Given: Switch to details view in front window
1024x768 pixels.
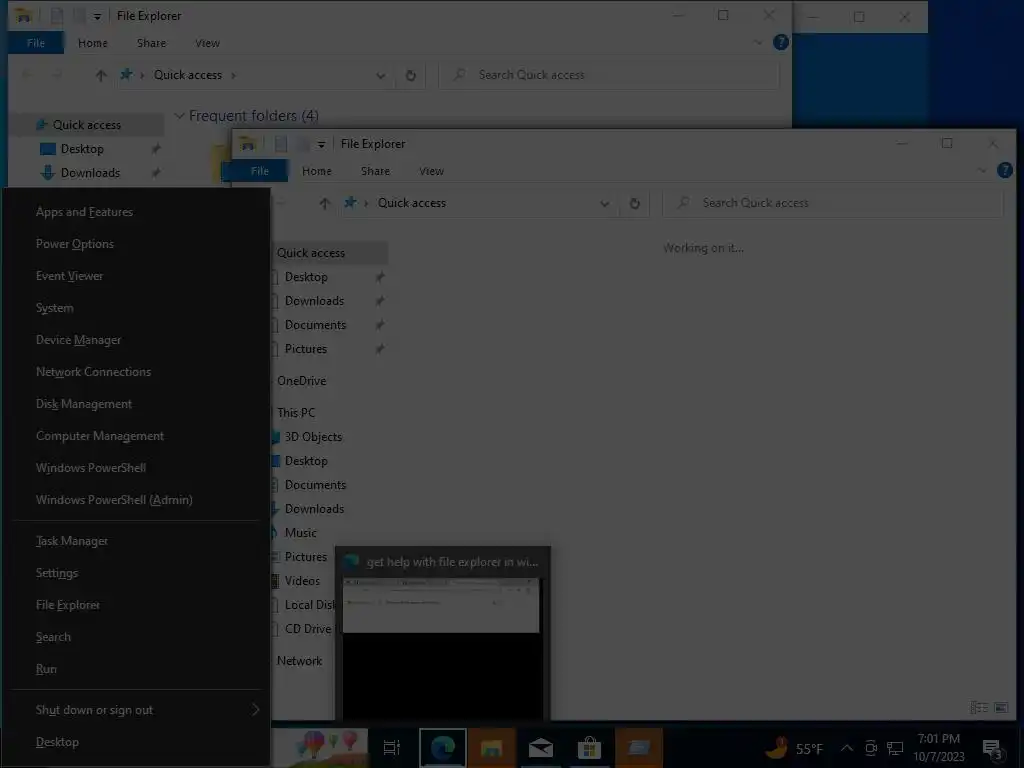Looking at the screenshot, I should pyautogui.click(x=979, y=707).
